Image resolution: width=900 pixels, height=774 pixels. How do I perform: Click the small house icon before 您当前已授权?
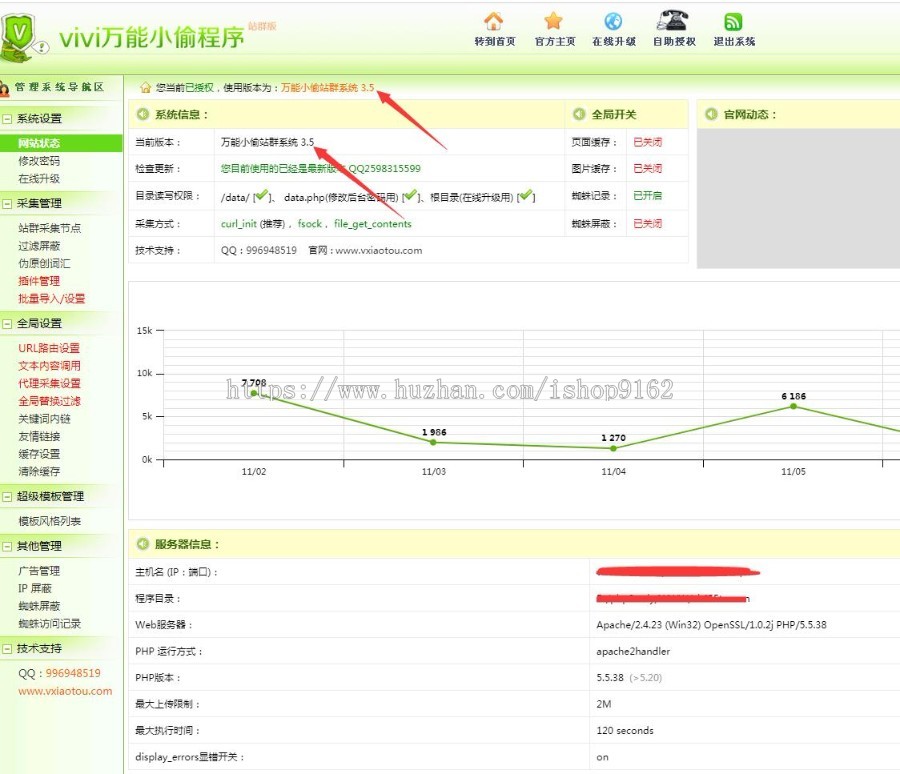145,87
